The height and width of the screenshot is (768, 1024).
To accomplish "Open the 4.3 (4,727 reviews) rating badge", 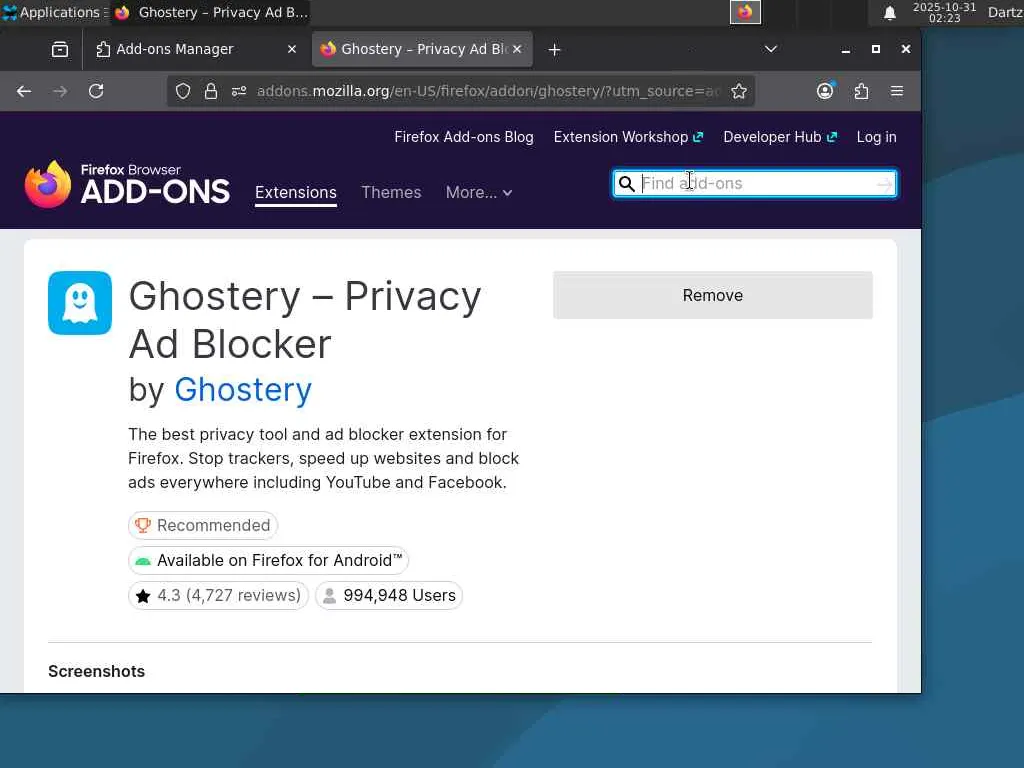I will coord(218,596).
